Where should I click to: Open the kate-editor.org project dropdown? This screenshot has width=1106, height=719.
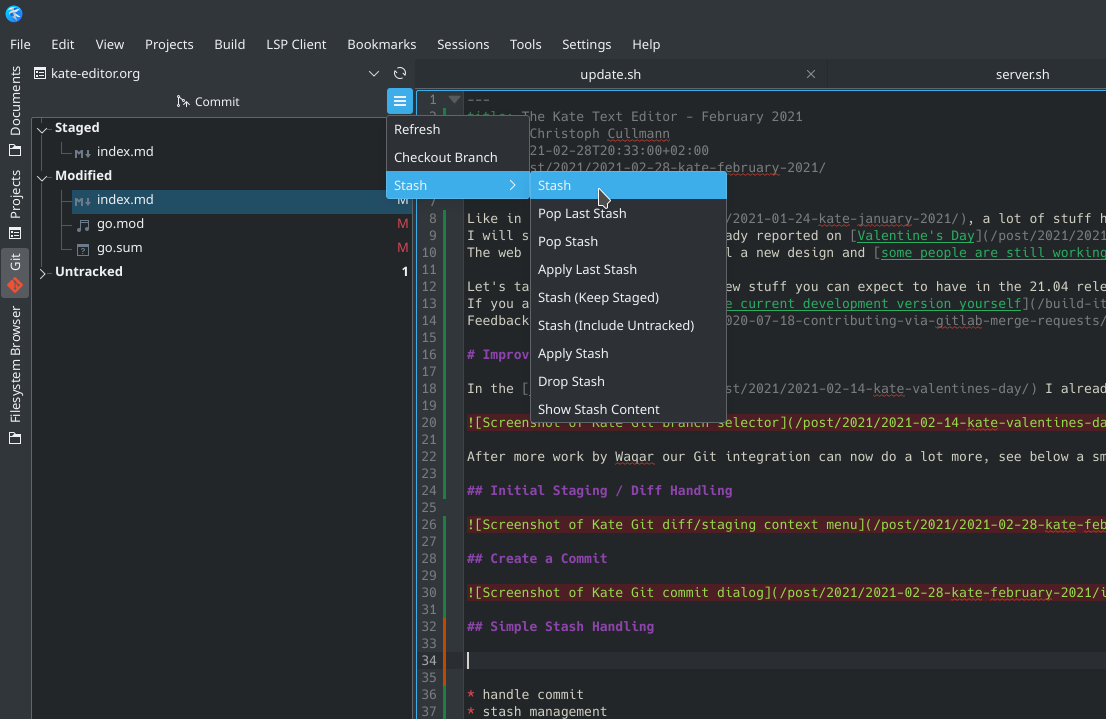[x=374, y=73]
